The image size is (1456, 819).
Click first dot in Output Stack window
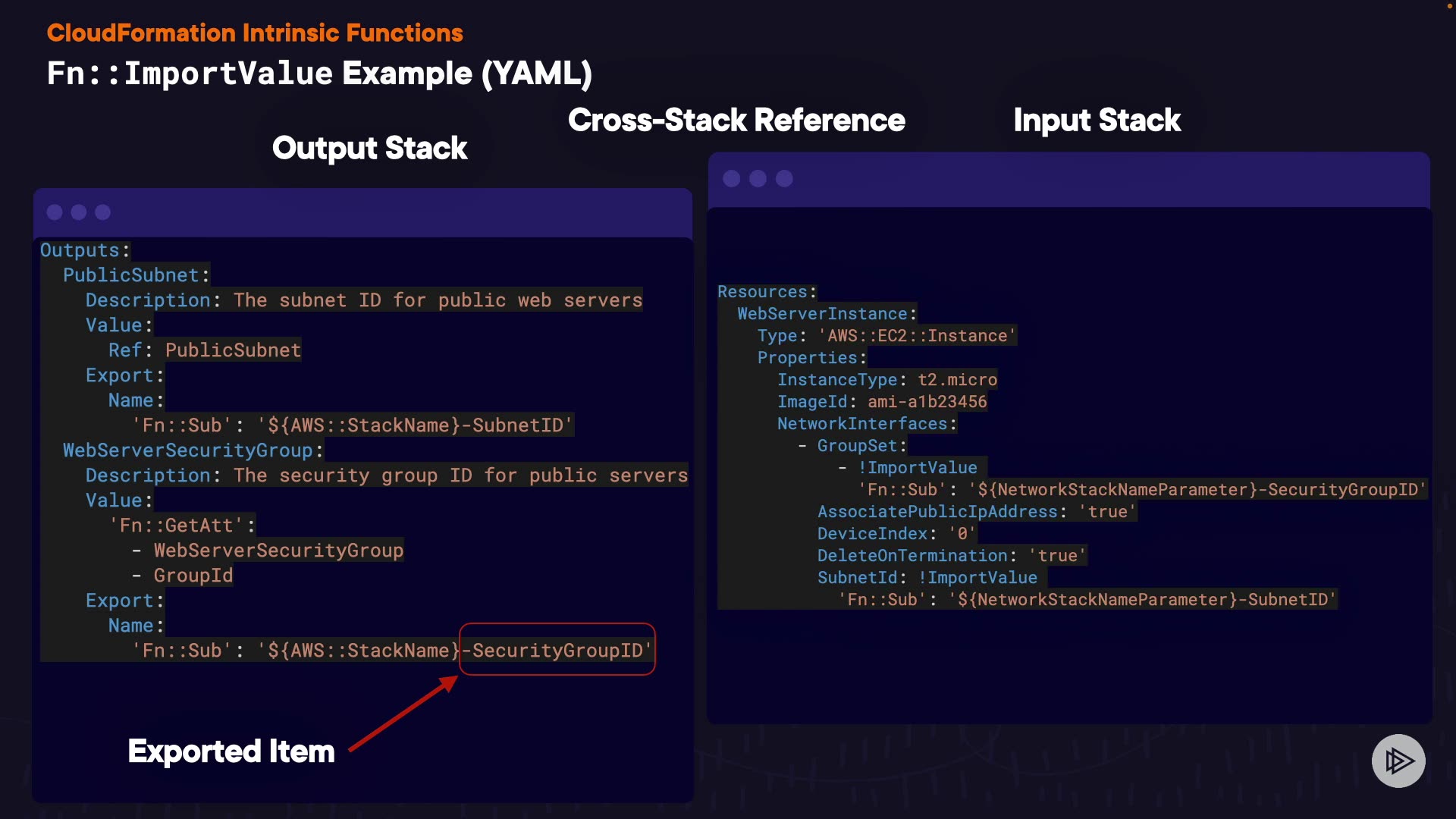(x=55, y=212)
